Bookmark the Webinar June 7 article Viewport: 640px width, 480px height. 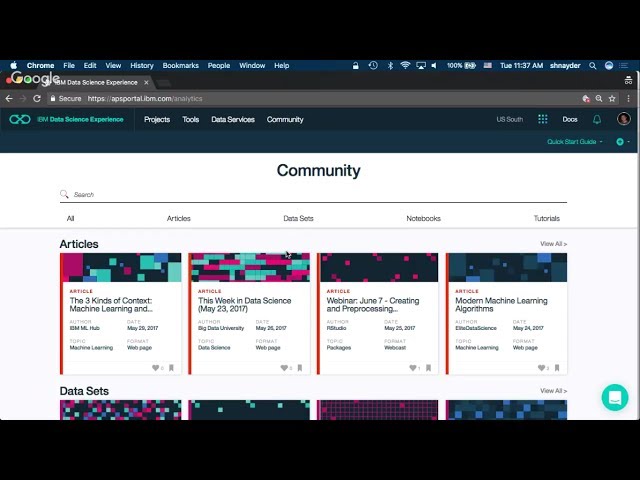click(429, 368)
